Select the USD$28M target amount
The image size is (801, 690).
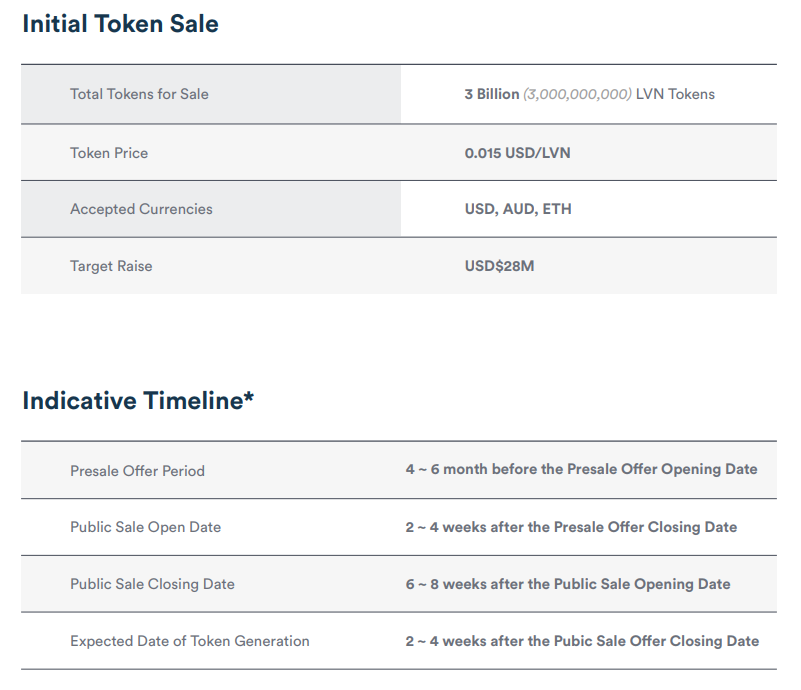(x=499, y=266)
